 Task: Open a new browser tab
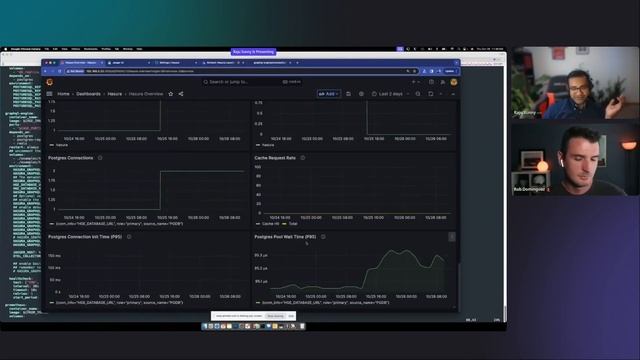coord(297,63)
